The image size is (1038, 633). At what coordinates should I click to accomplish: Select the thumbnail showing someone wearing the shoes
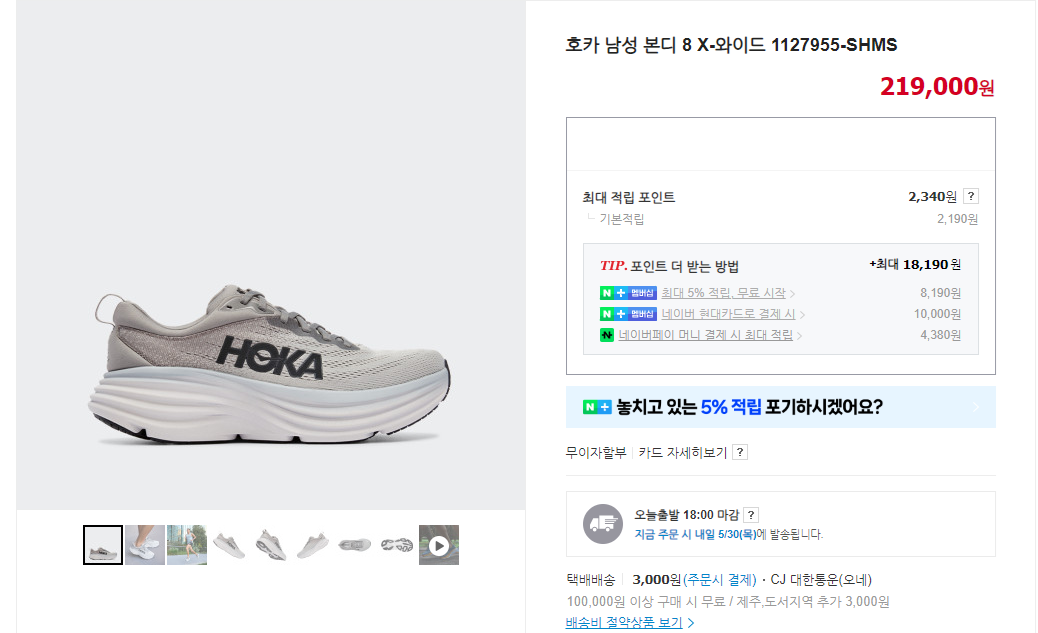[144, 543]
